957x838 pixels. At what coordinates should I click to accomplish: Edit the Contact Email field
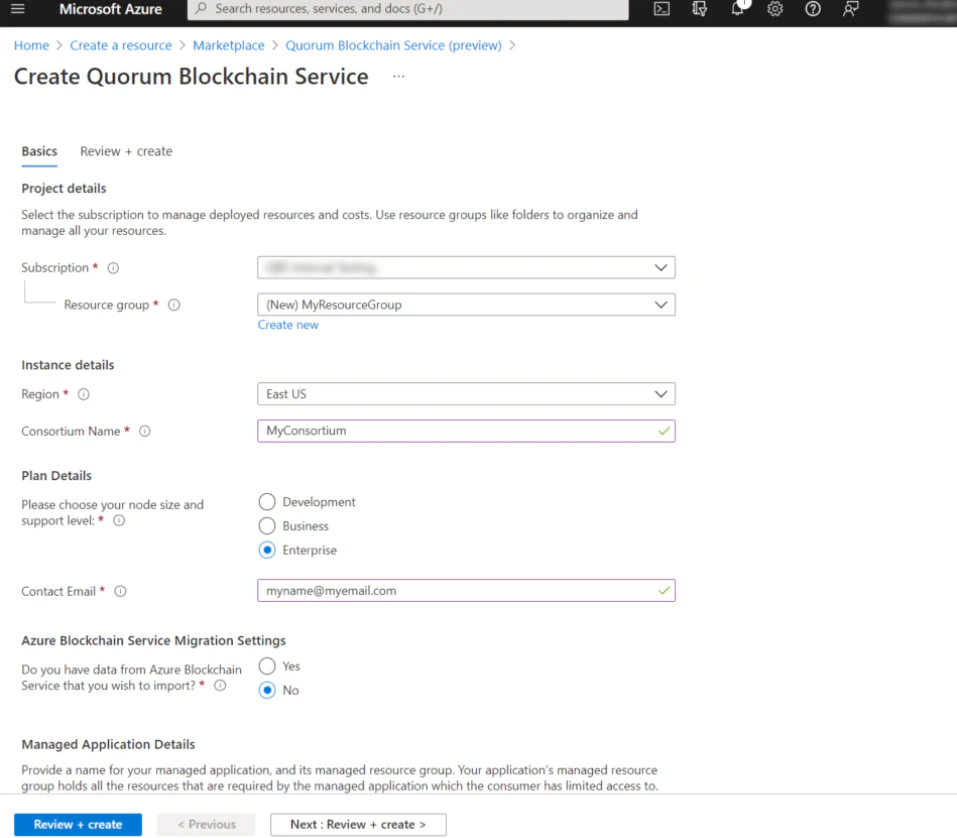point(465,590)
